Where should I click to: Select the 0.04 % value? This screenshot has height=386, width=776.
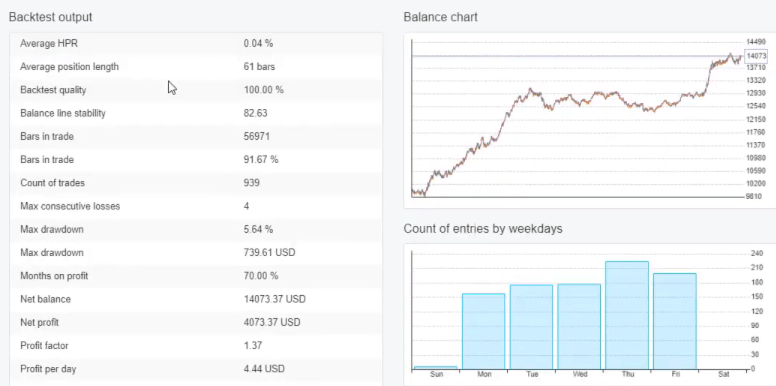point(258,44)
